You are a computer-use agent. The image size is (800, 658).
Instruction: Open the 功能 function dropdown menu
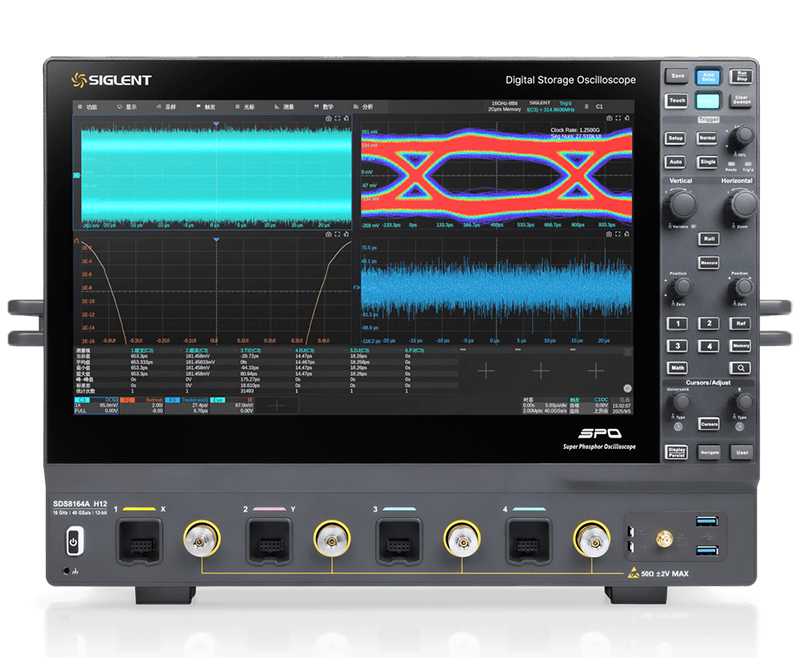(90, 105)
